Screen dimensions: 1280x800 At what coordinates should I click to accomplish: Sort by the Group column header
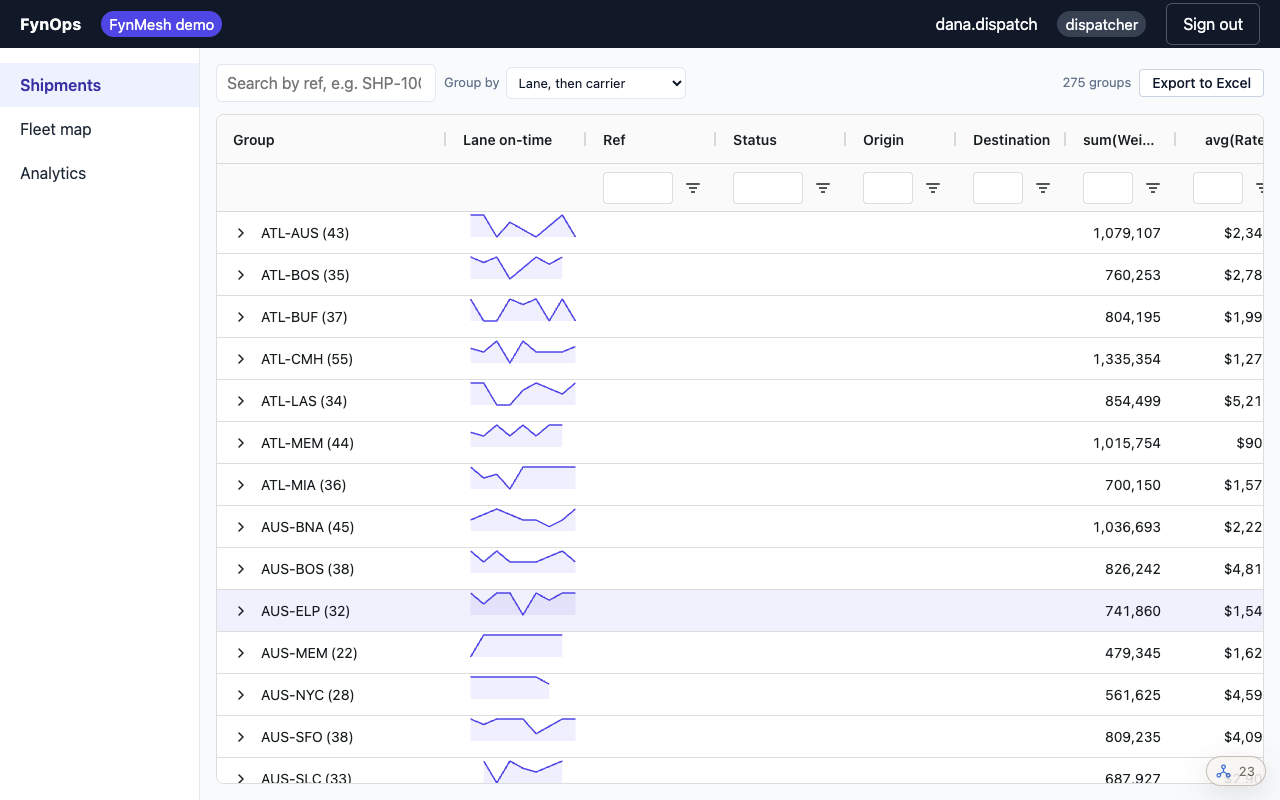click(332, 140)
